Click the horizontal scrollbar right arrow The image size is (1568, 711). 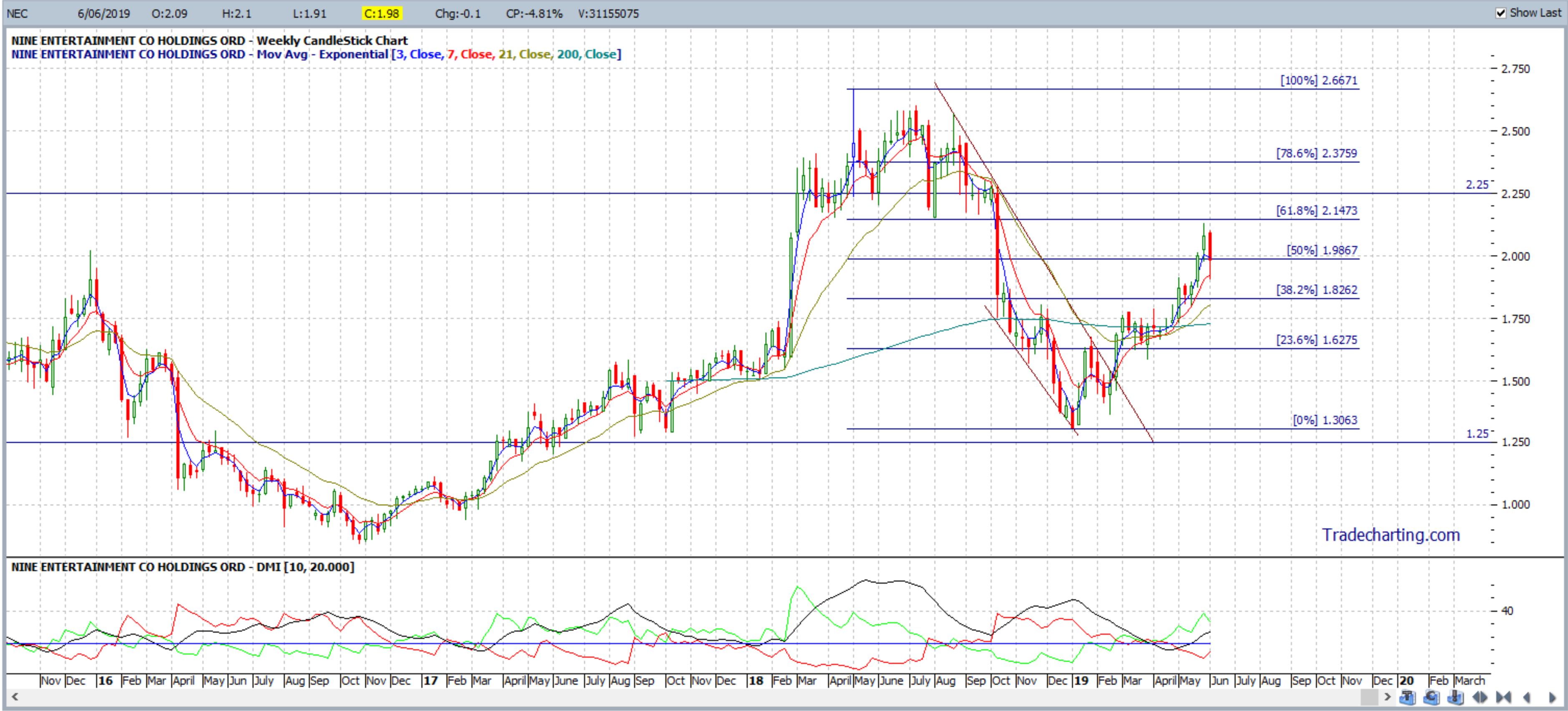(x=1387, y=697)
